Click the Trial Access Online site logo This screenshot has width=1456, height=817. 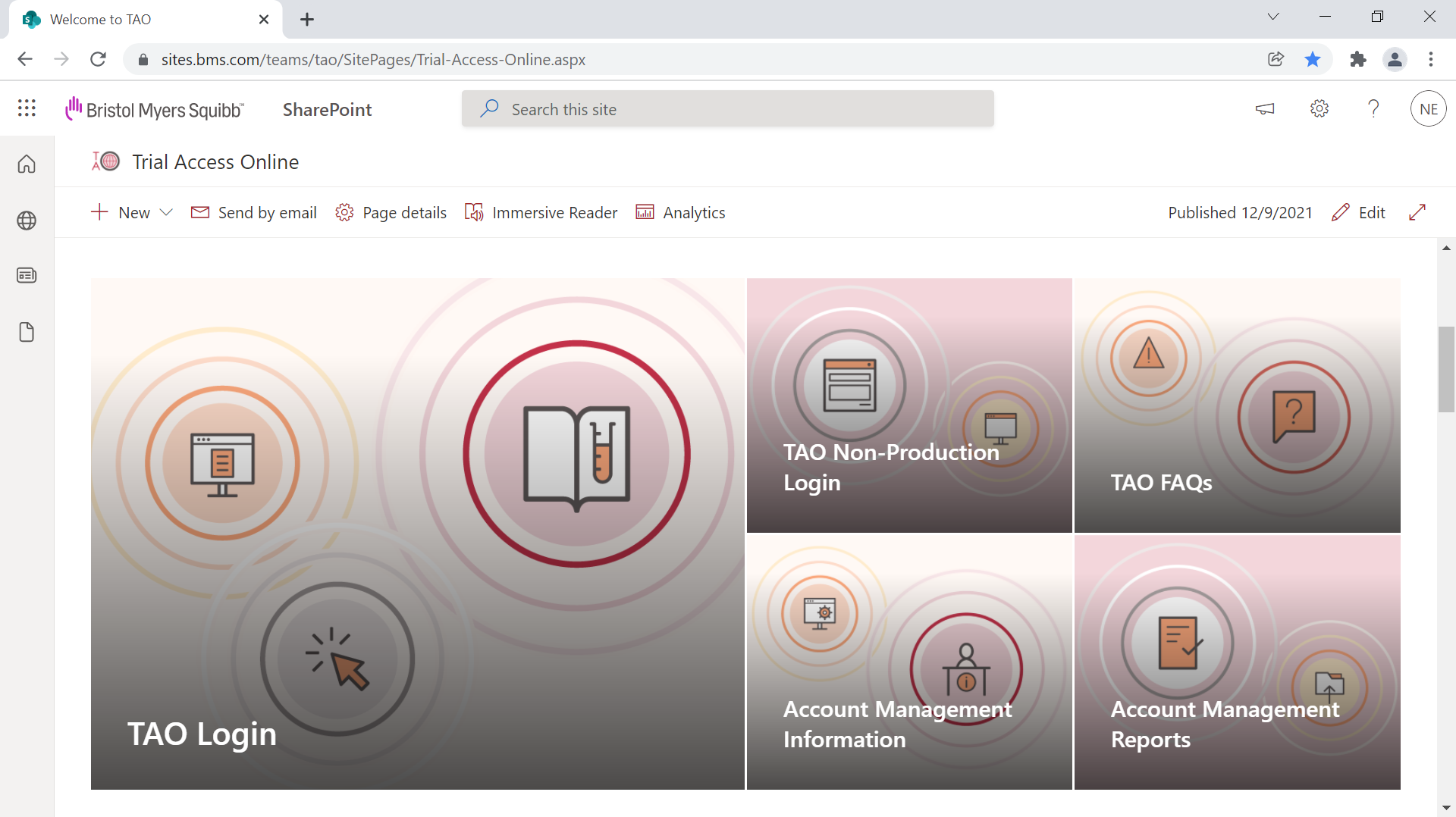(x=106, y=161)
